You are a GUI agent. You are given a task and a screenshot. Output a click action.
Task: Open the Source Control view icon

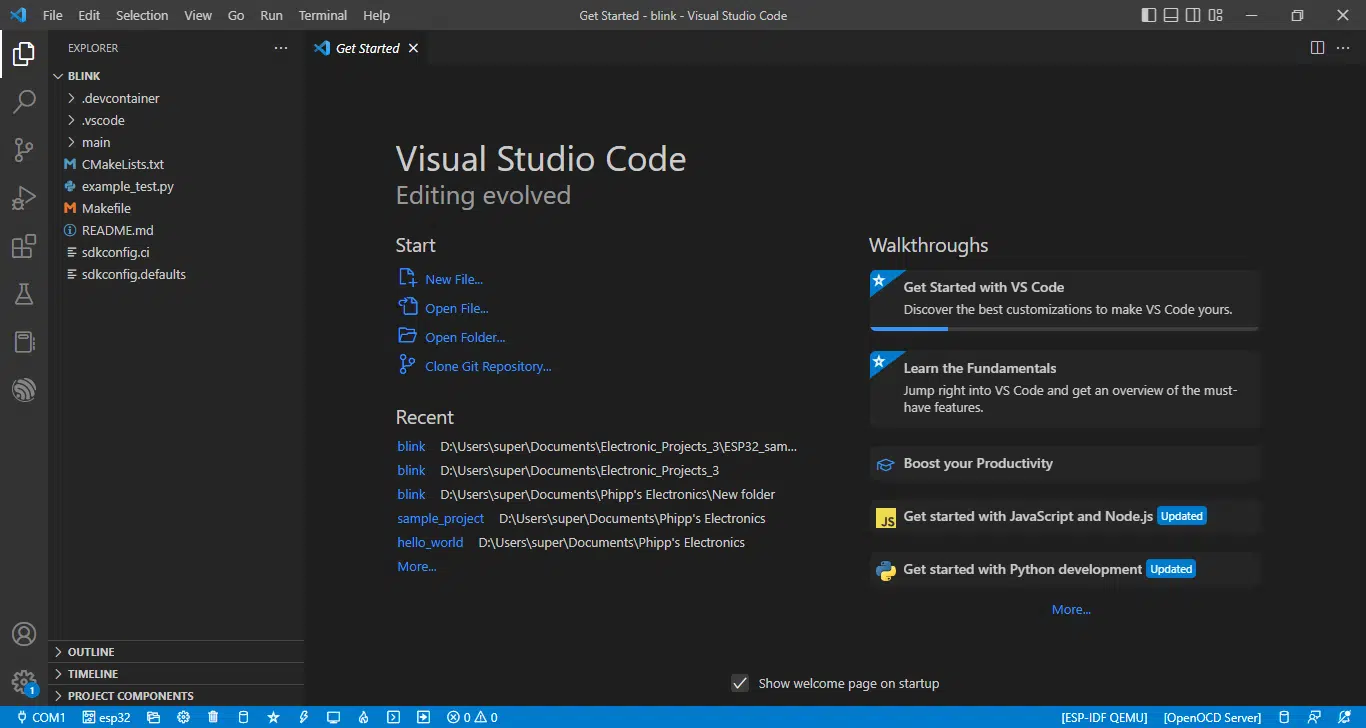tap(24, 150)
